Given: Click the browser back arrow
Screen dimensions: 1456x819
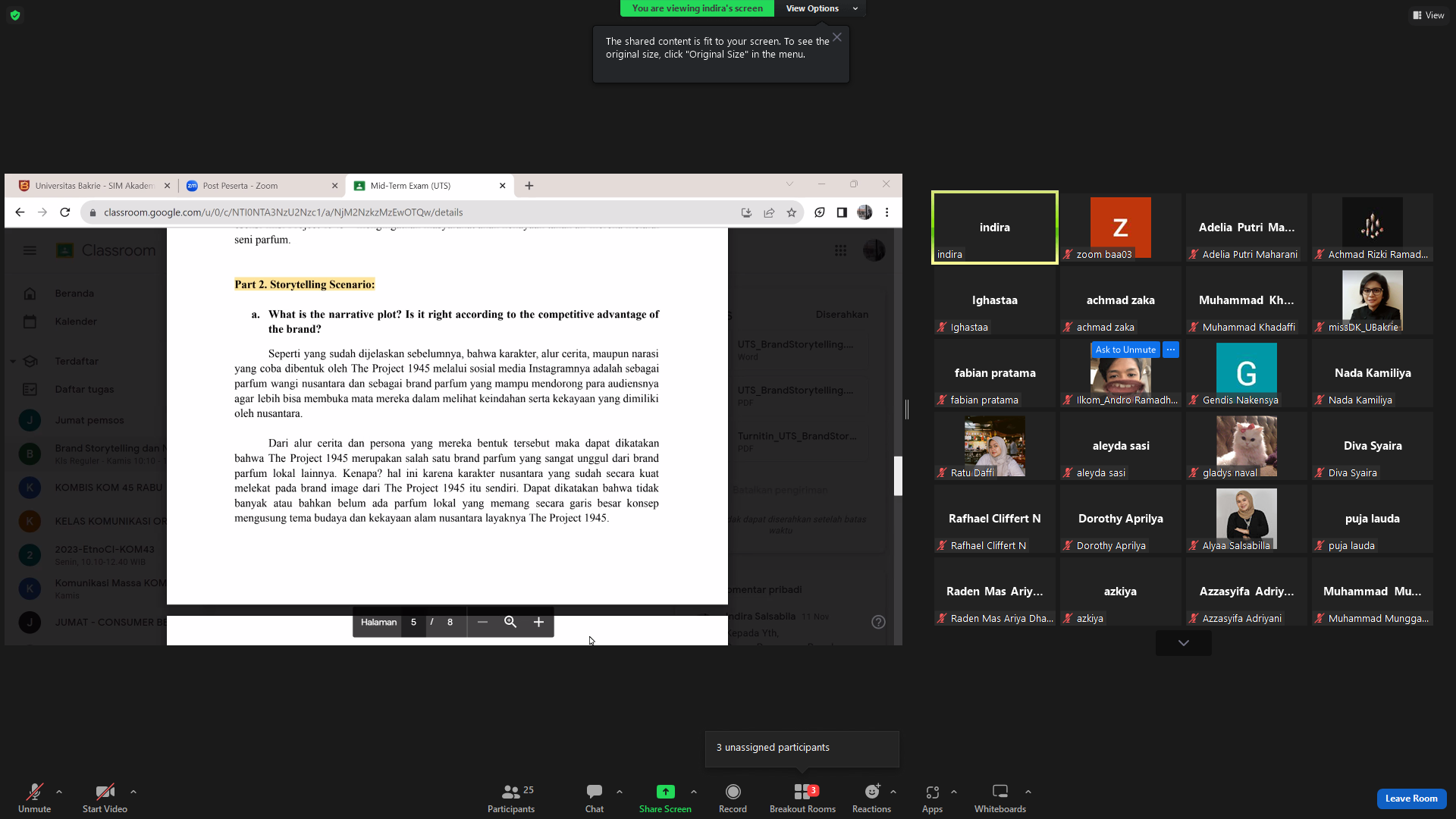Looking at the screenshot, I should (x=20, y=212).
